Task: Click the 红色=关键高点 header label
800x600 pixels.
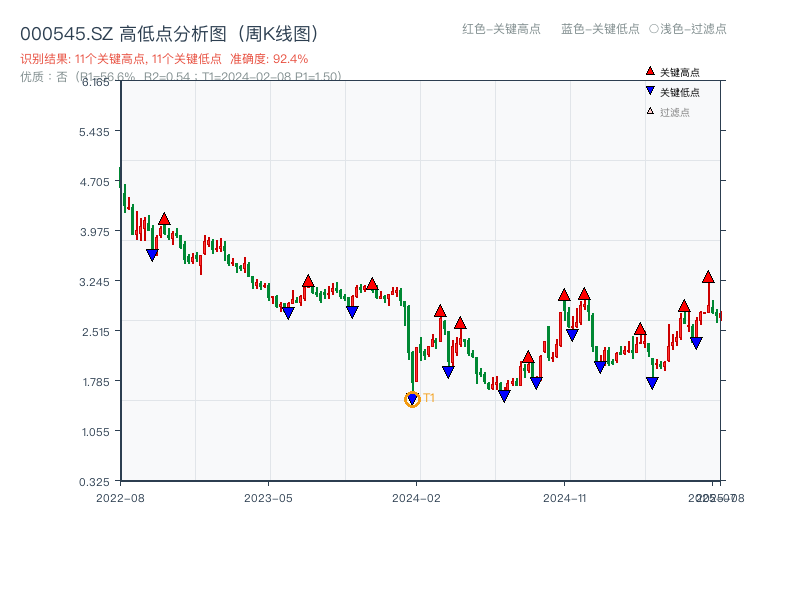Action: (501, 29)
